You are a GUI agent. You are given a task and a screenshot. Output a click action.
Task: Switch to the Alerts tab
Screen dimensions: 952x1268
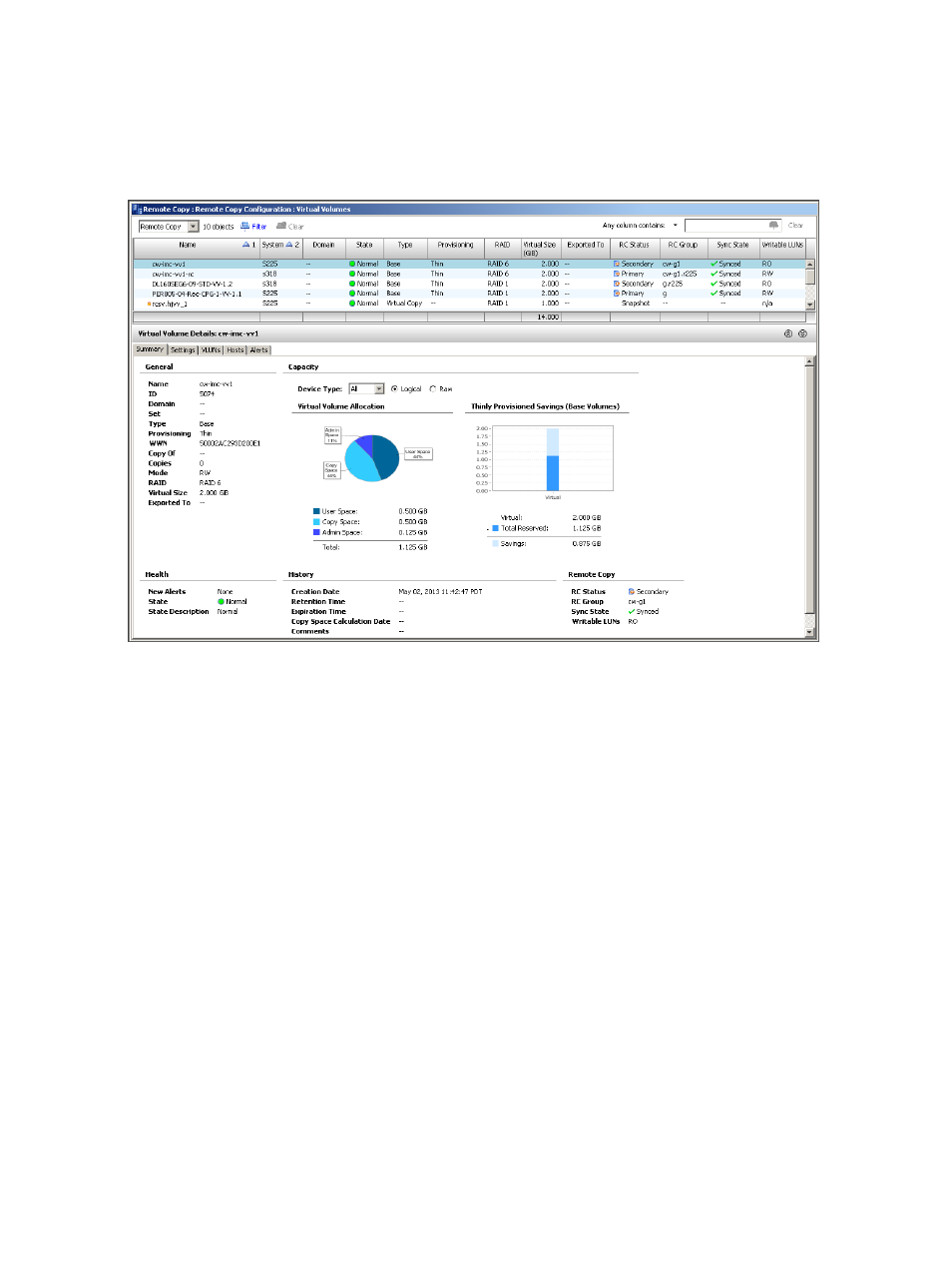pyautogui.click(x=259, y=350)
